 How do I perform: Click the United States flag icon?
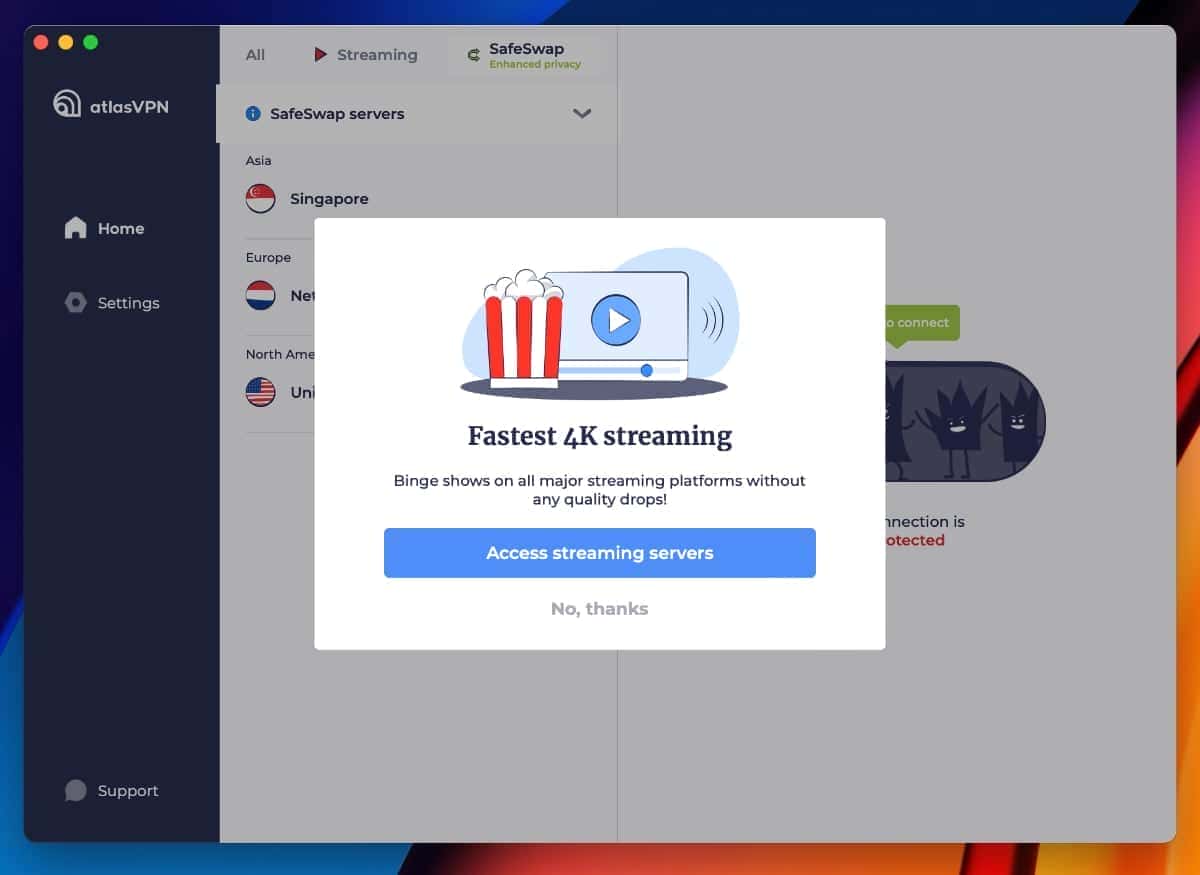point(261,392)
